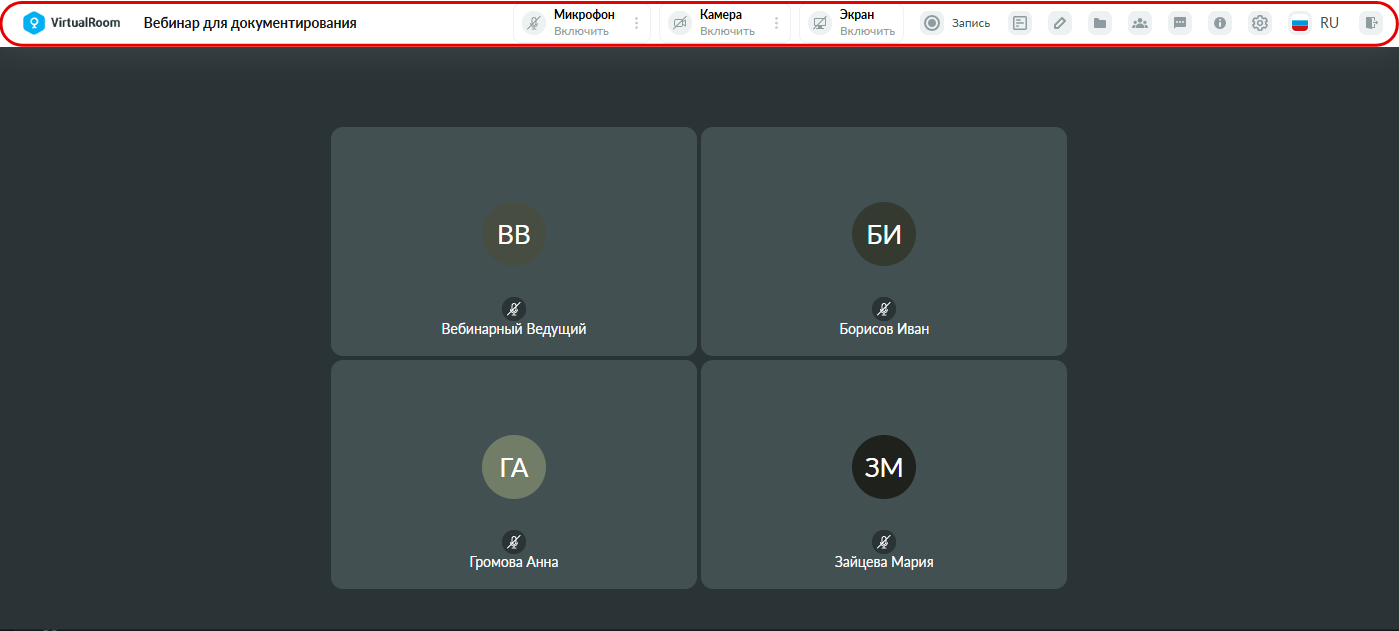Change language using the RU flag selector

pyautogui.click(x=1314, y=23)
